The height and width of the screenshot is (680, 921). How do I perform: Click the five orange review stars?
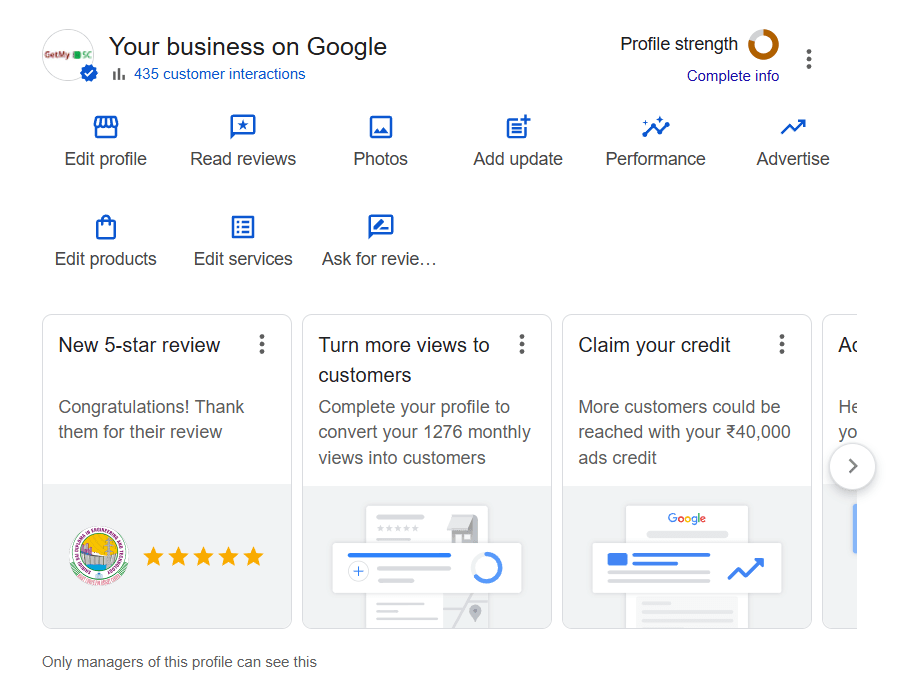coord(203,556)
